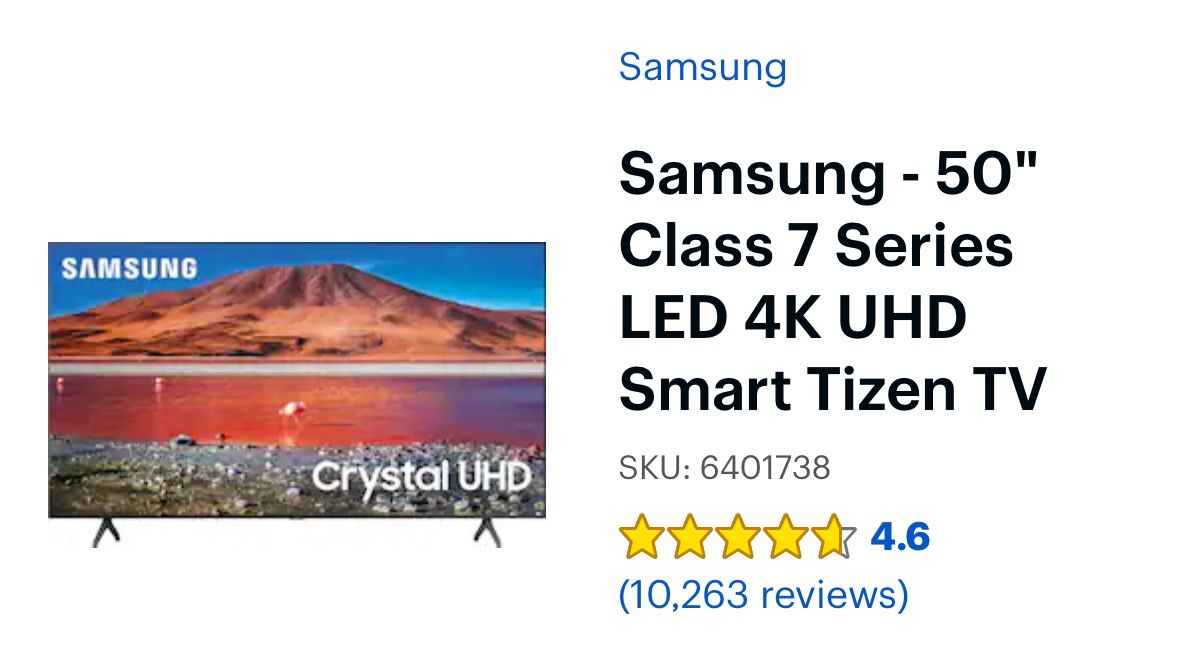1179x654 pixels.
Task: Click the first gold star icon
Action: pyautogui.click(x=640, y=537)
